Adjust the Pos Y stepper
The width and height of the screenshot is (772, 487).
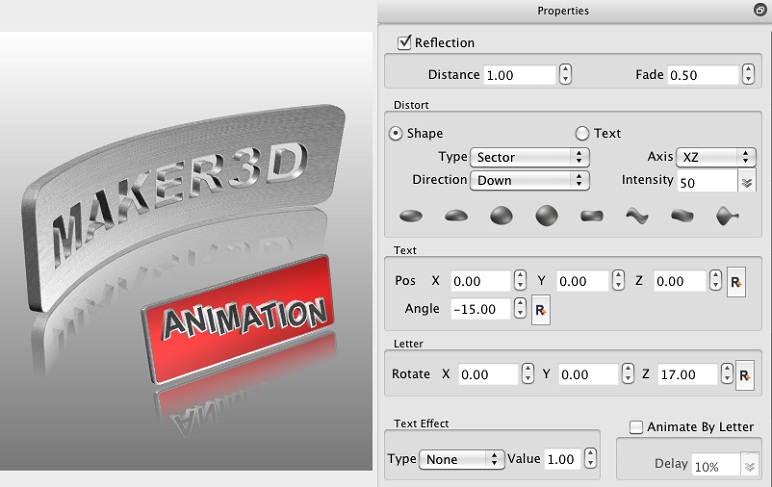[x=618, y=280]
